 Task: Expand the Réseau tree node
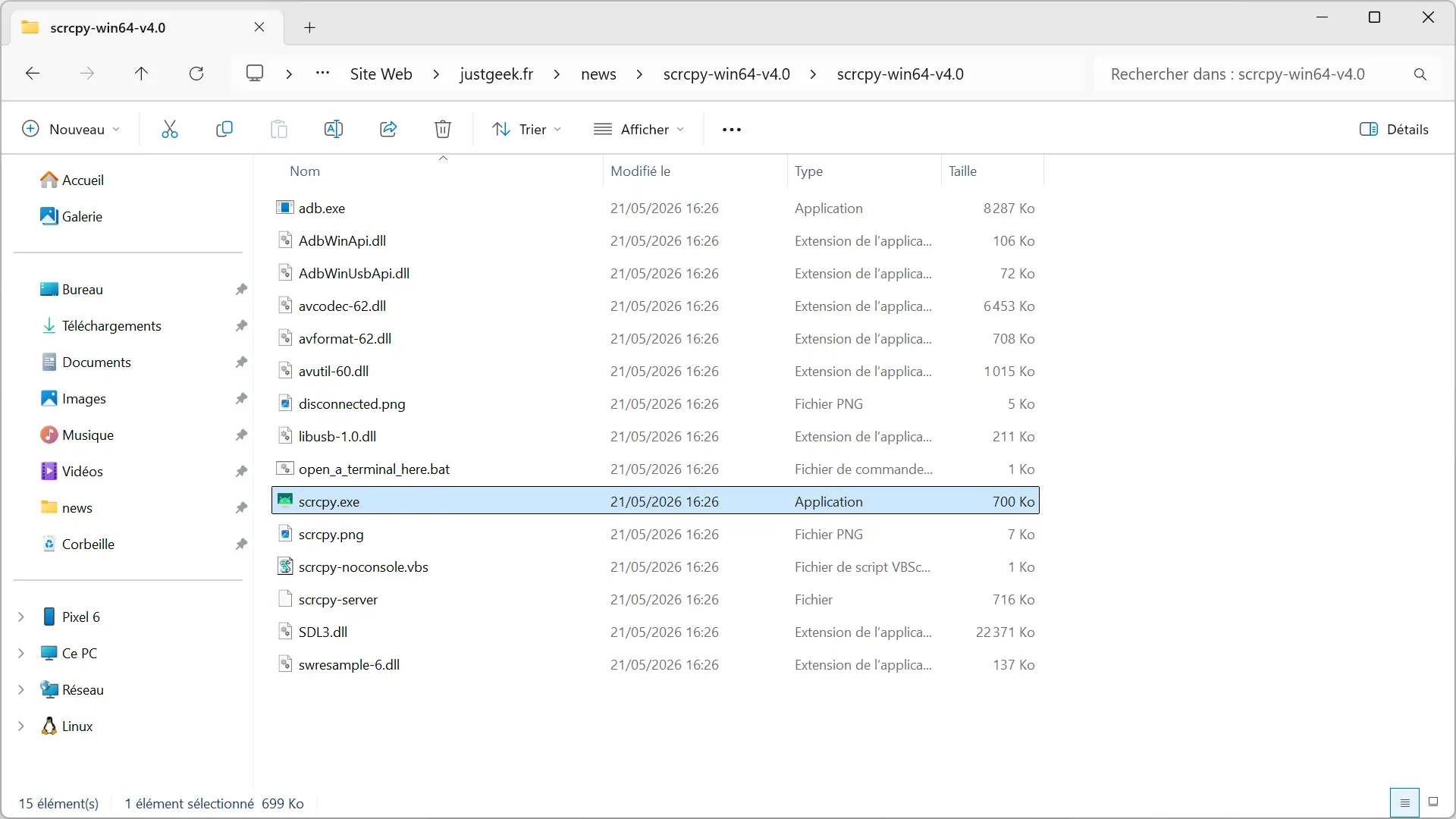21,690
